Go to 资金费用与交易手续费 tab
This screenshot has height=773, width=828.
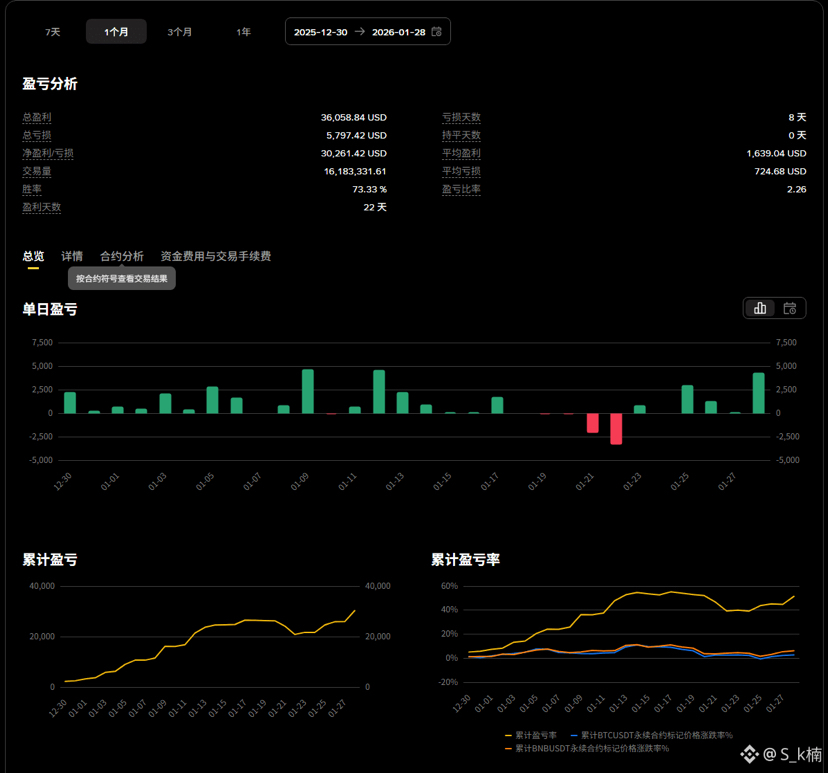[x=215, y=256]
